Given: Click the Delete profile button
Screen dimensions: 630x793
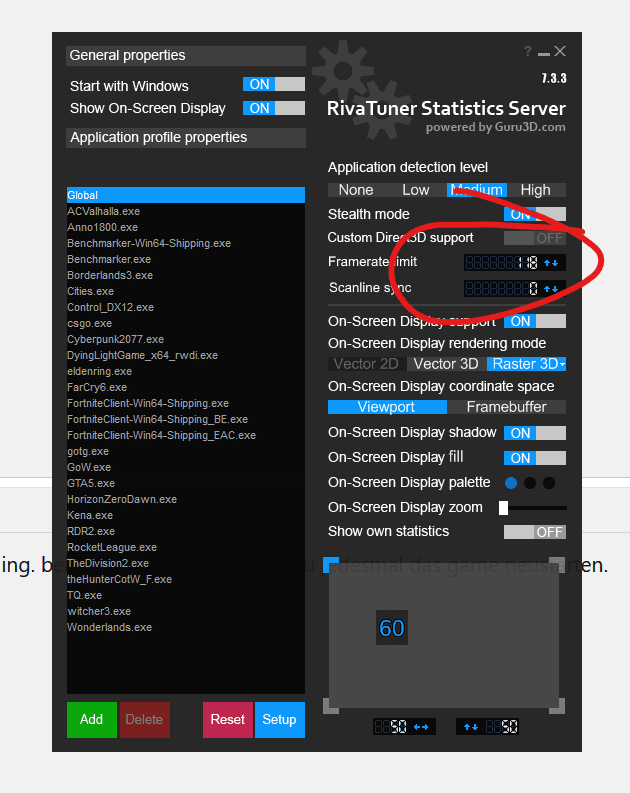Looking at the screenshot, I should [144, 720].
